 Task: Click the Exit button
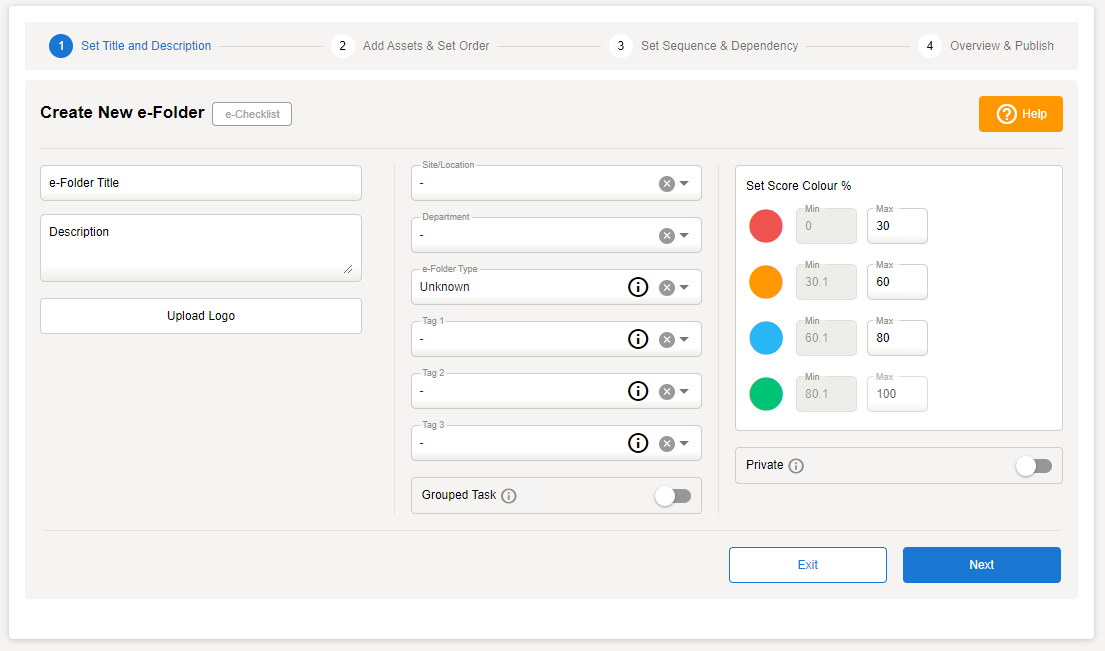(807, 565)
